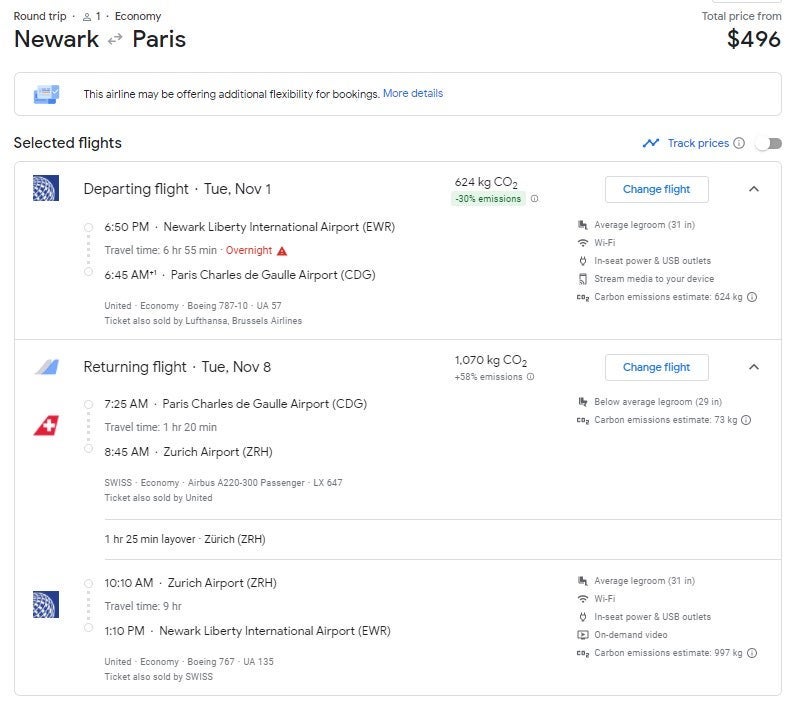Click info icon for 997 kg estimate
The height and width of the screenshot is (708, 793).
pos(752,653)
